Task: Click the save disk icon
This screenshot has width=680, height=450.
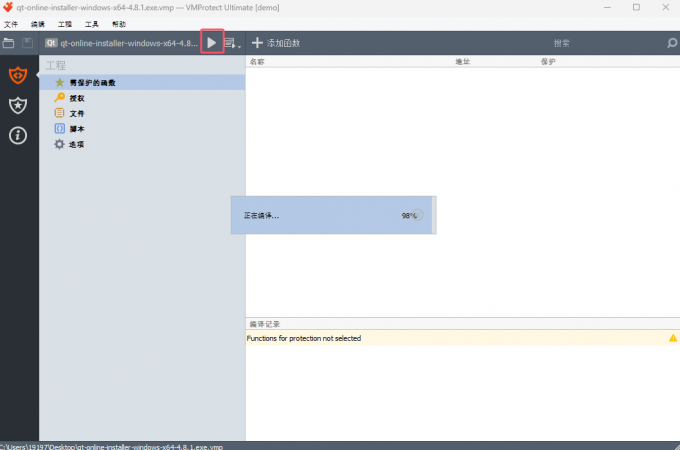Action: click(28, 43)
